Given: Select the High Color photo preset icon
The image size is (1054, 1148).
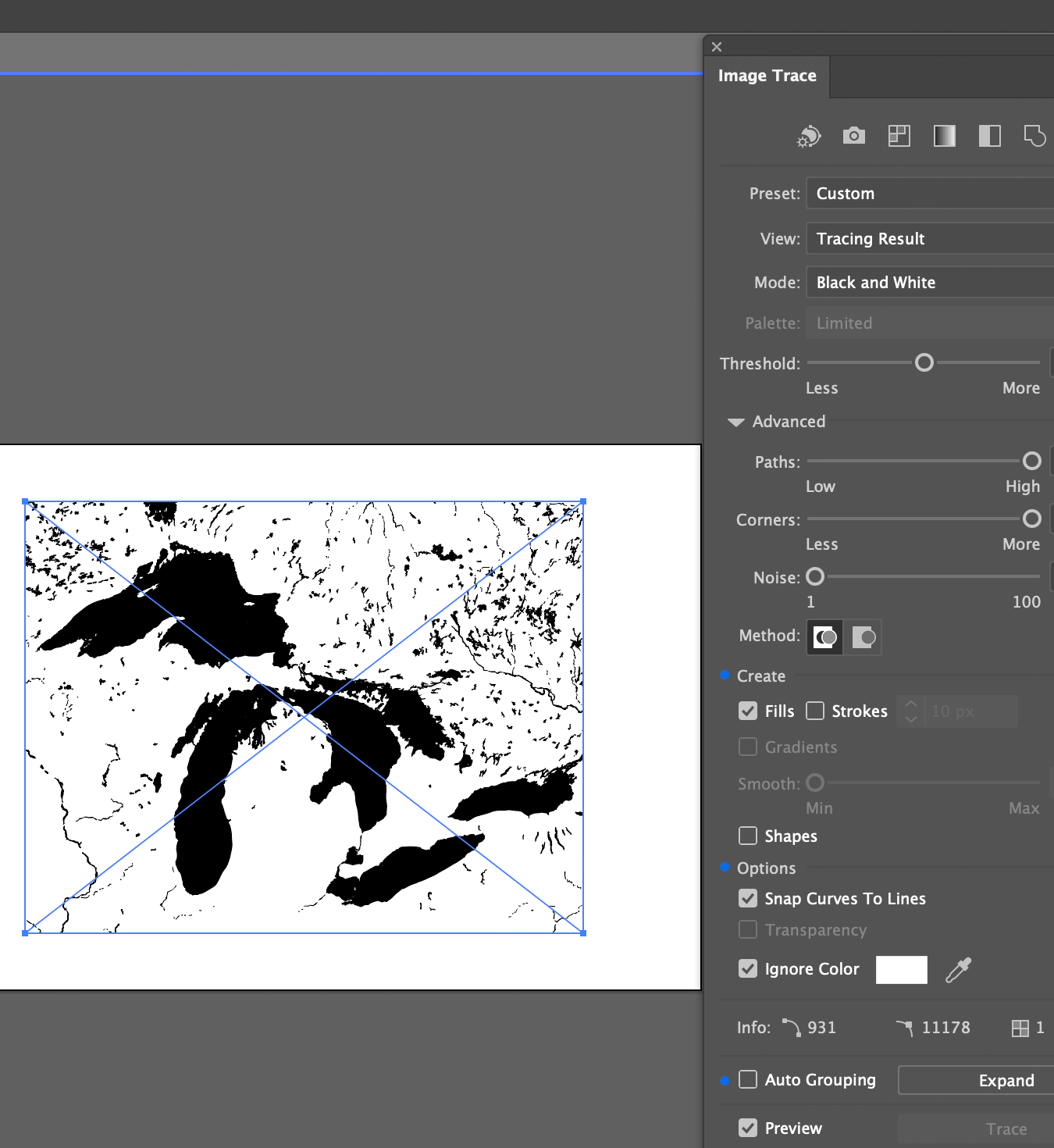Looking at the screenshot, I should (x=853, y=136).
